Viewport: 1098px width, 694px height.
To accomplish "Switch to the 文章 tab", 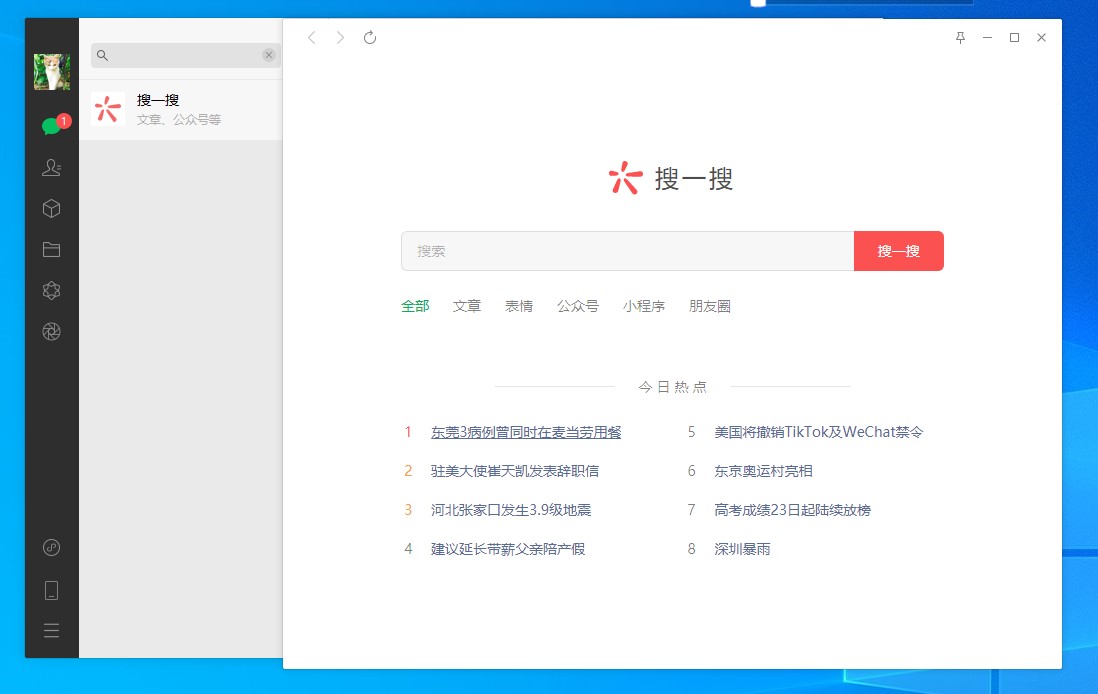I will (x=467, y=306).
